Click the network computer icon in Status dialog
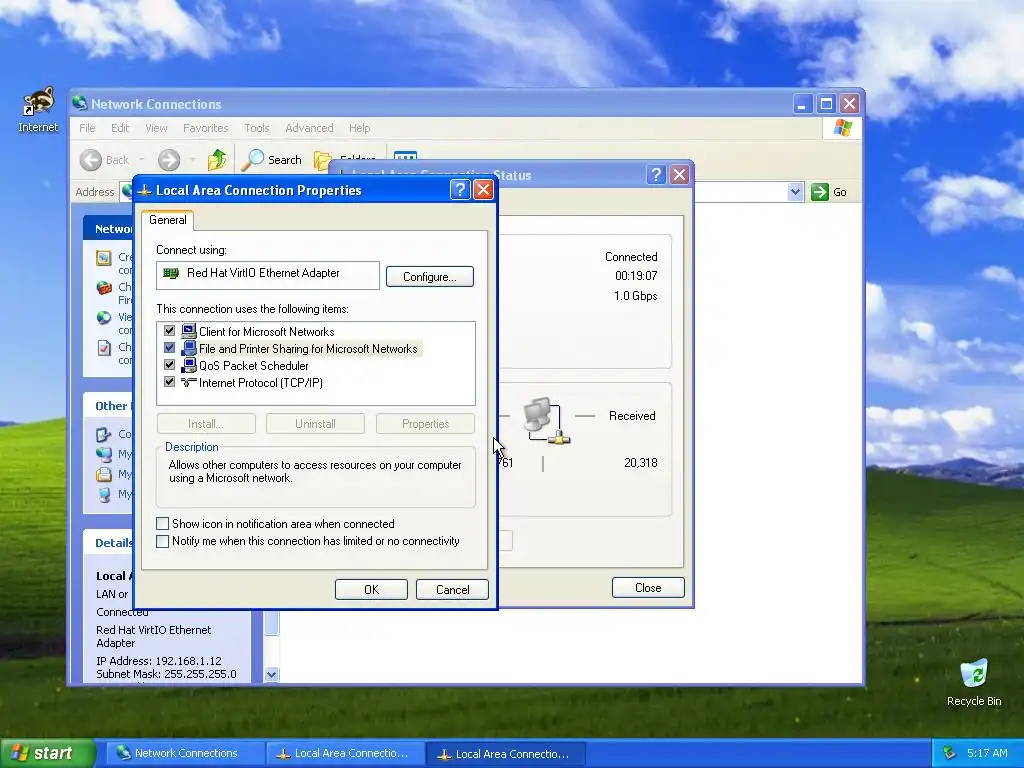1024x768 pixels. (x=546, y=421)
